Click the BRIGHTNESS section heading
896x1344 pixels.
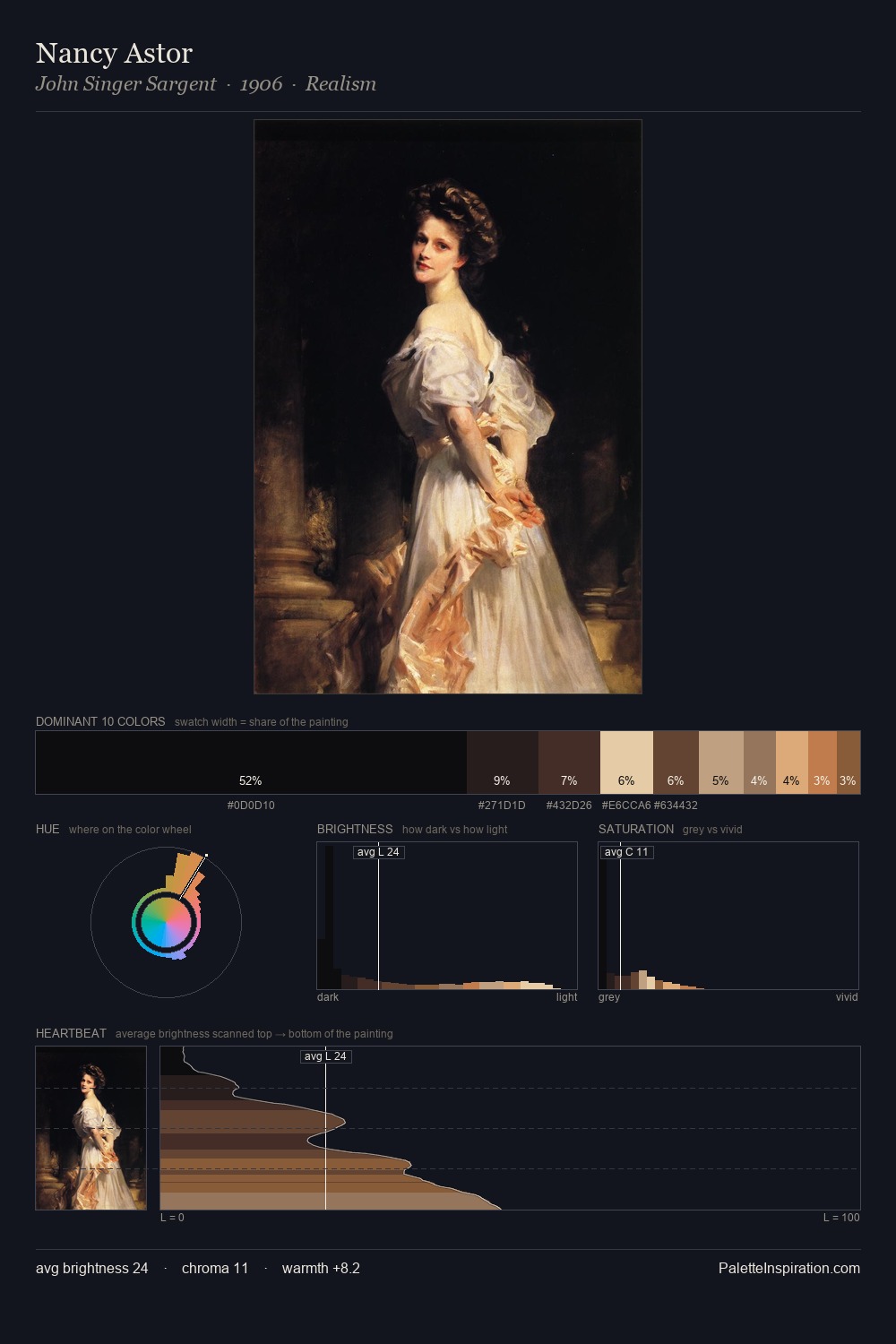coord(355,829)
